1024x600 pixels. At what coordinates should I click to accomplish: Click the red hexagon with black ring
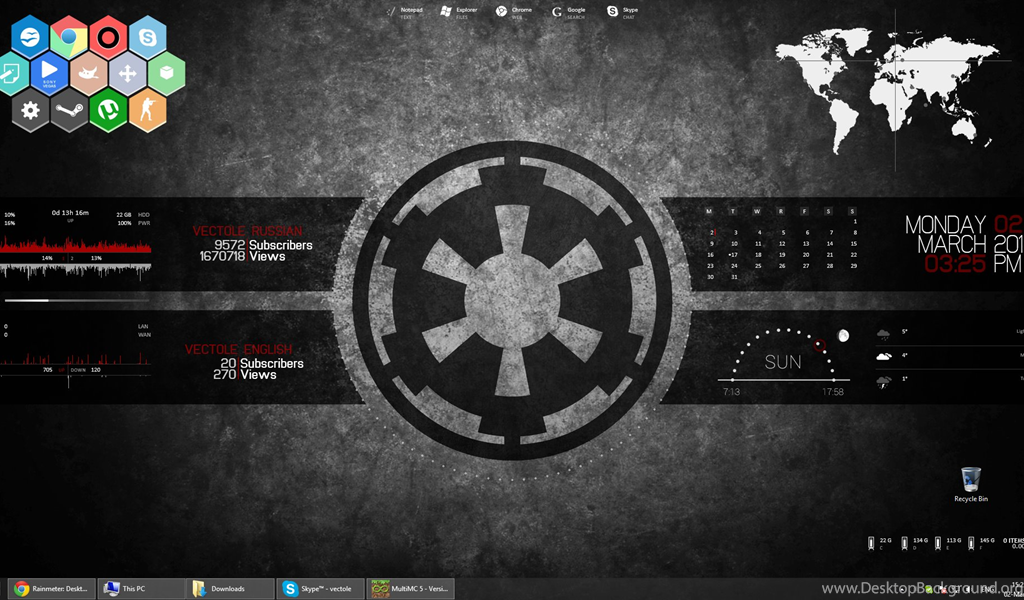pos(108,37)
